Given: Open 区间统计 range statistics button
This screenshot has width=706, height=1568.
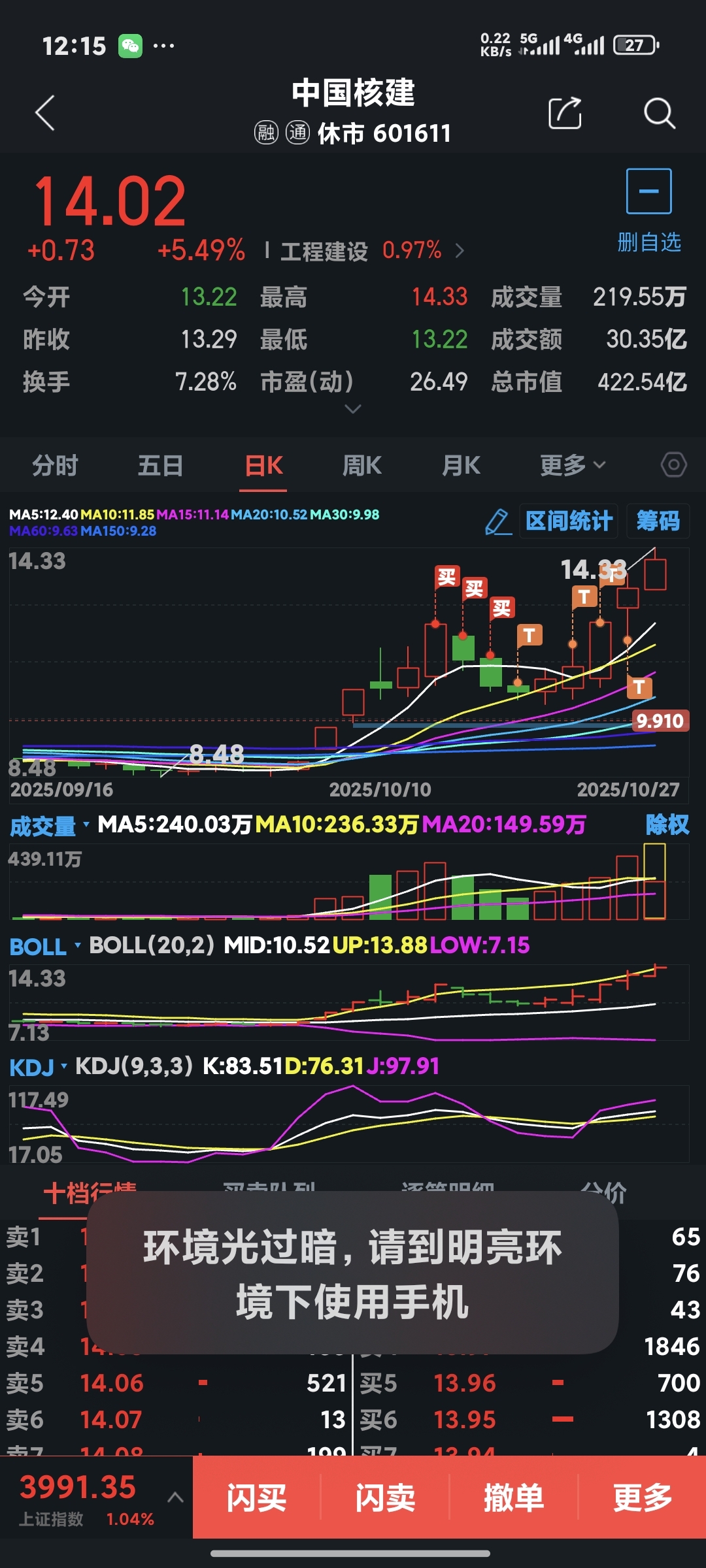Looking at the screenshot, I should pyautogui.click(x=569, y=521).
